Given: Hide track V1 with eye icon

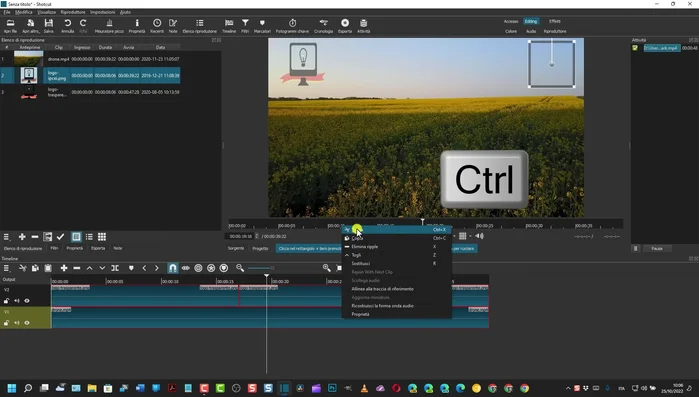Looking at the screenshot, I should (x=27, y=323).
